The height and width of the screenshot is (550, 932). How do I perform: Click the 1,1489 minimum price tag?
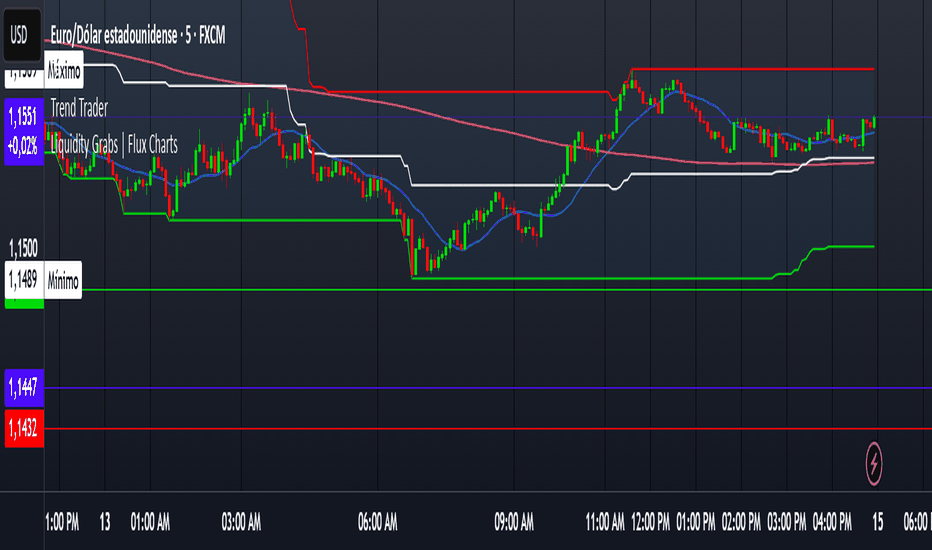24,279
